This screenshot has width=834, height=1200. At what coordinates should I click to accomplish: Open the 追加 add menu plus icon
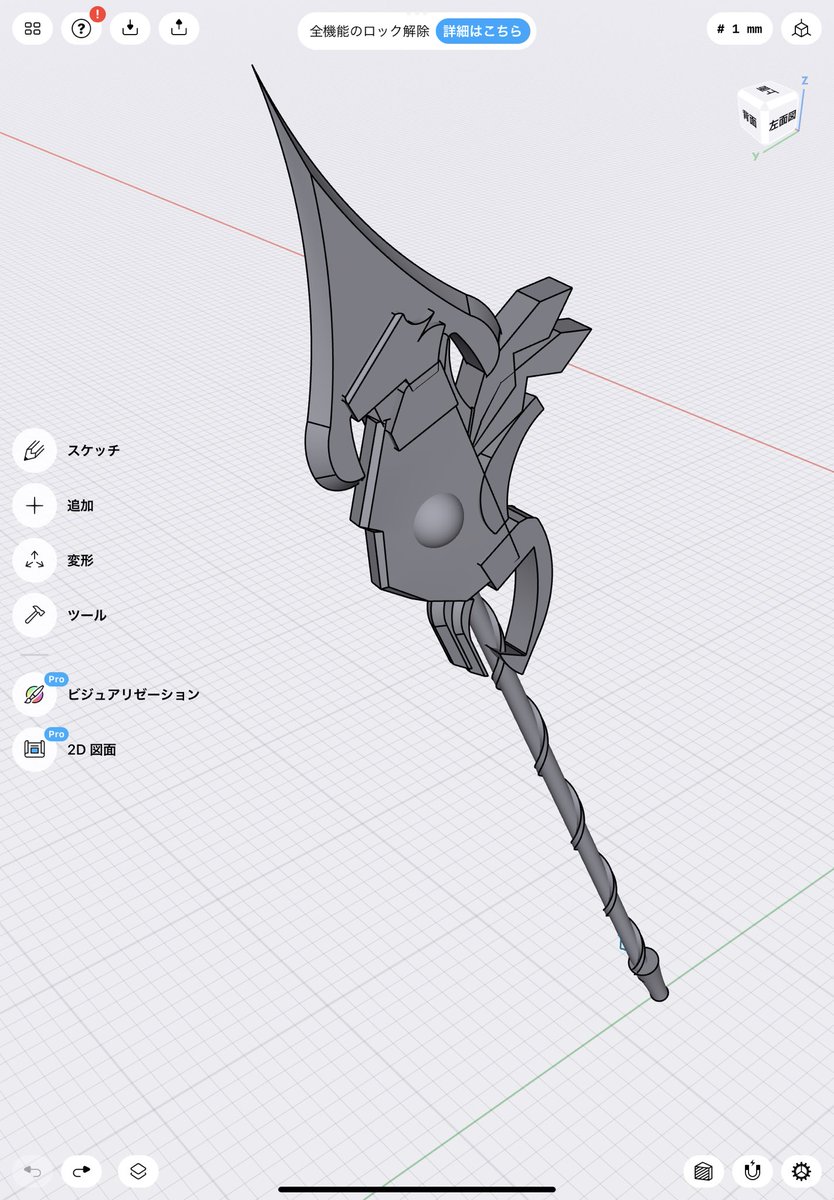[34, 505]
